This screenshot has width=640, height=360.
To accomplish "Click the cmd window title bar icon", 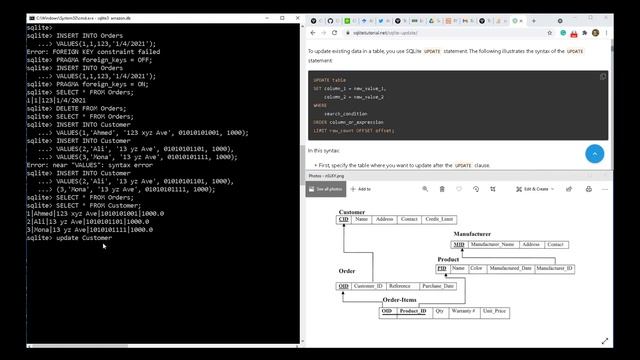I will point(31,18).
